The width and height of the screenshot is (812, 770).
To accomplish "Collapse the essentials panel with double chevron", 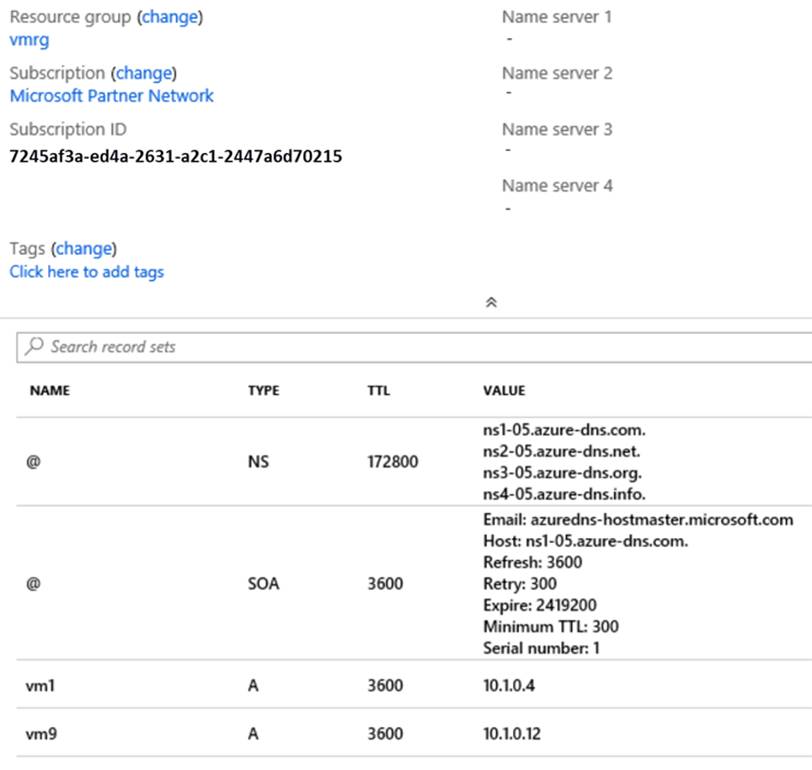I will tap(491, 302).
